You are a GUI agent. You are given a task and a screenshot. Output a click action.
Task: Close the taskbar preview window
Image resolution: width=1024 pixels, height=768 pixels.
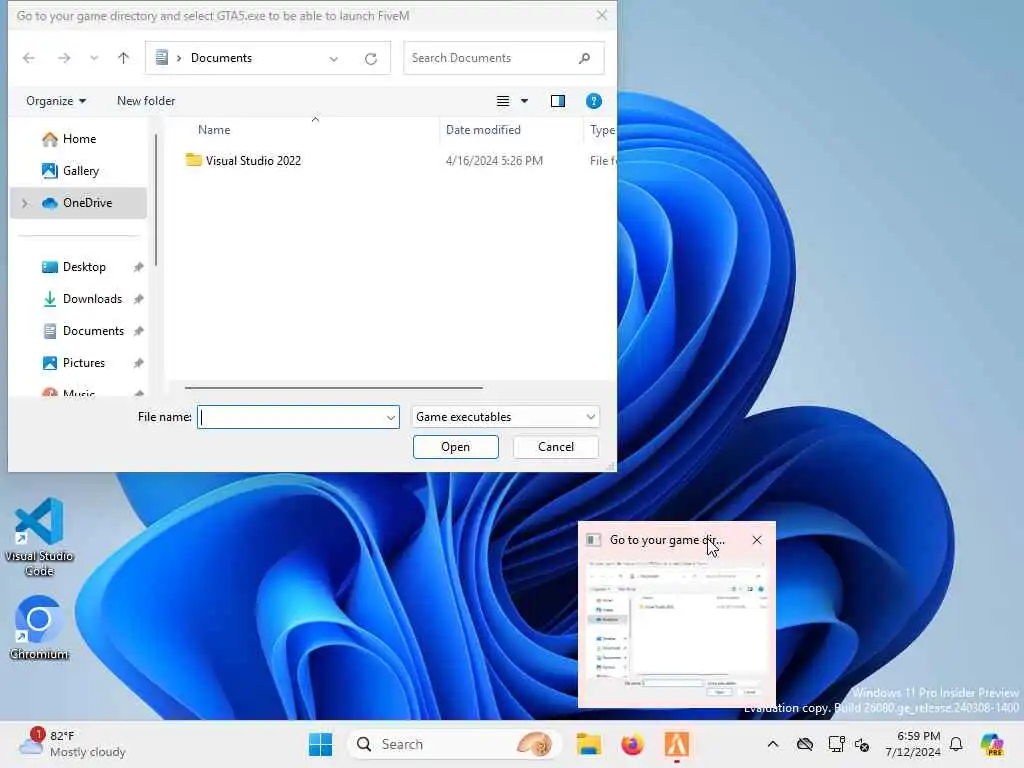pyautogui.click(x=757, y=540)
